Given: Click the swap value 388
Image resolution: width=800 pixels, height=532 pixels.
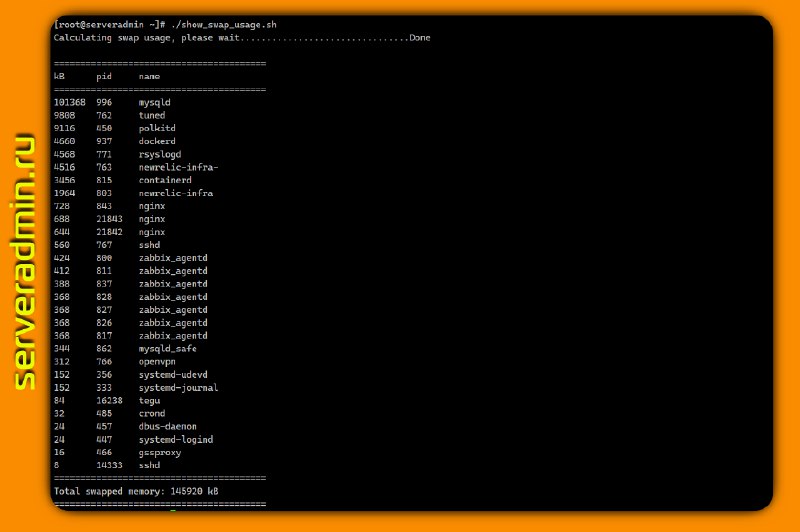Looking at the screenshot, I should pyautogui.click(x=62, y=284).
